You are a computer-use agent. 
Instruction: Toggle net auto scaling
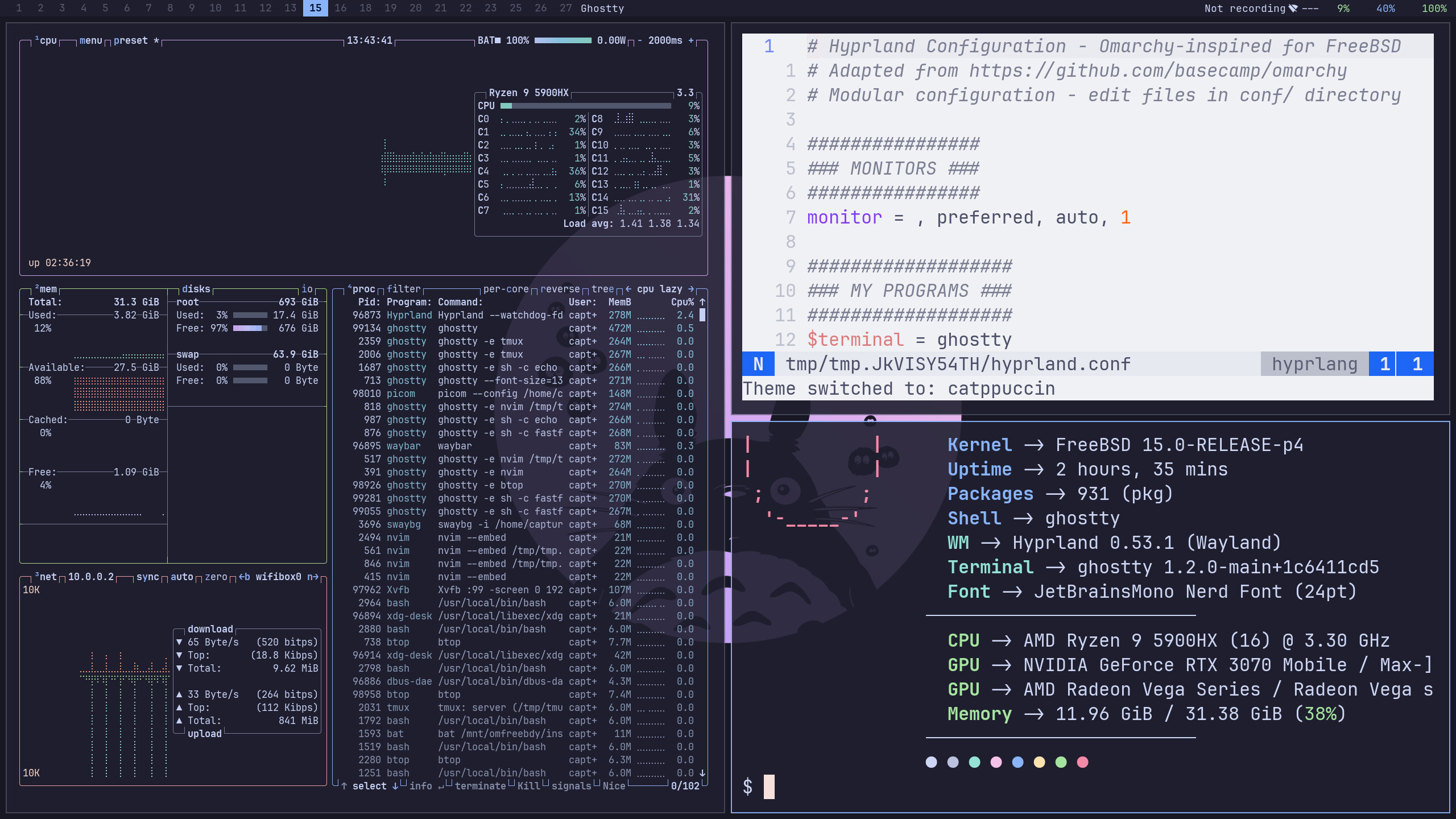(182, 577)
